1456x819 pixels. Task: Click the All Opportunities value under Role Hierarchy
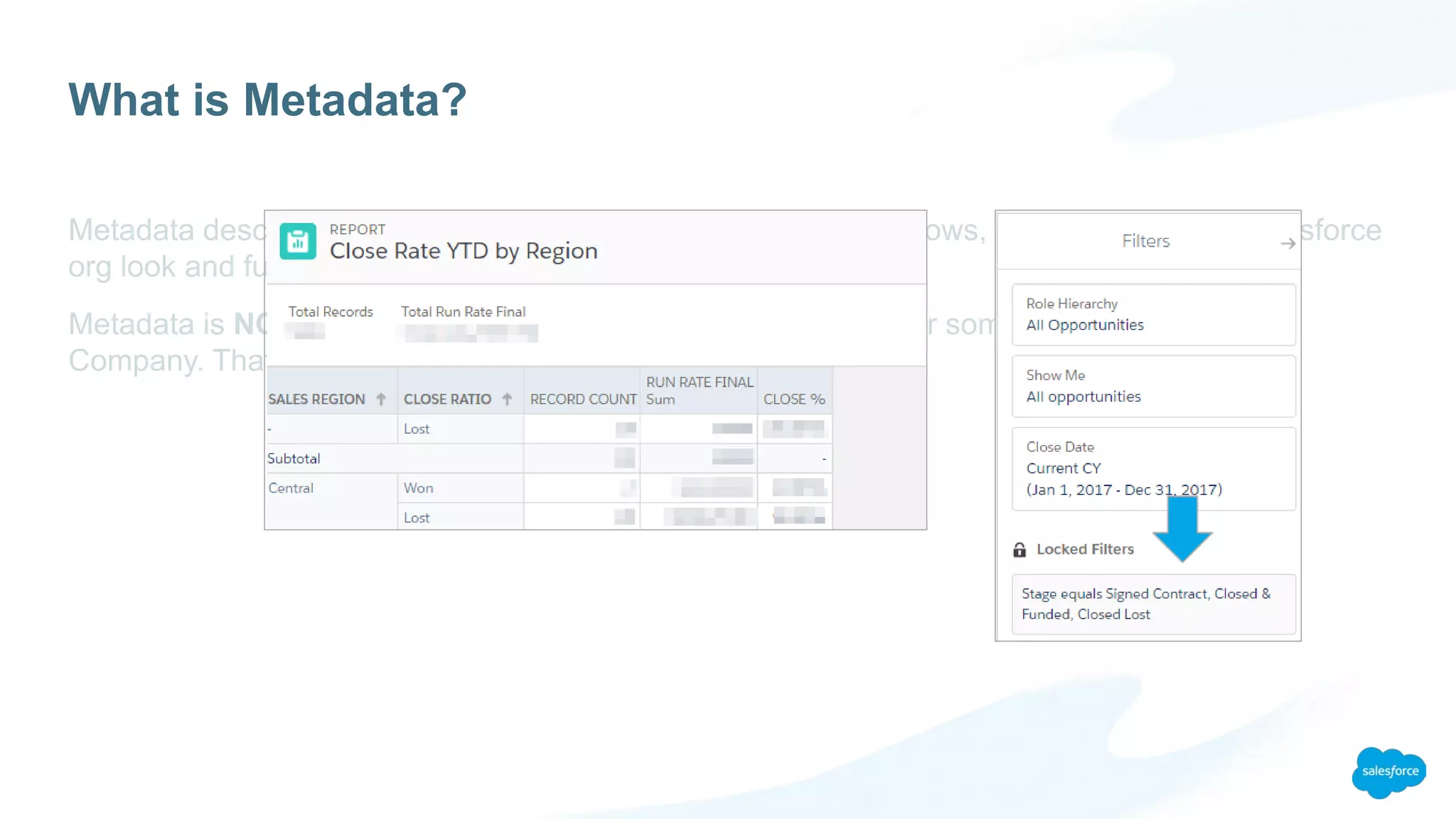[1085, 325]
